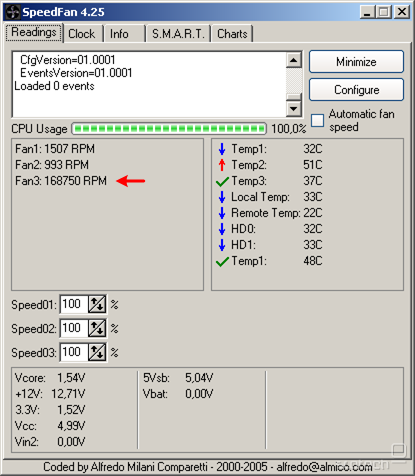415x476 pixels.
Task: Click the log scrollbar thumb
Action: click(294, 97)
